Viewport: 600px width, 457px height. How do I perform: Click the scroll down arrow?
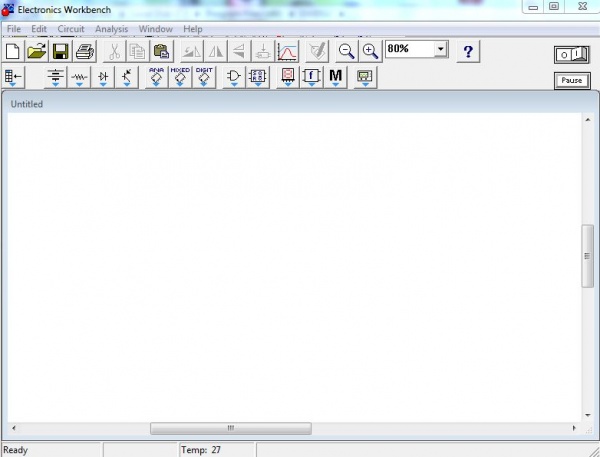point(588,415)
